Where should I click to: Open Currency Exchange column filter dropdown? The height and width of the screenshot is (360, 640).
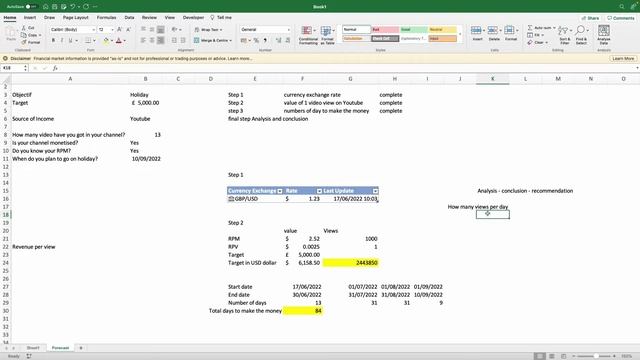(280, 191)
